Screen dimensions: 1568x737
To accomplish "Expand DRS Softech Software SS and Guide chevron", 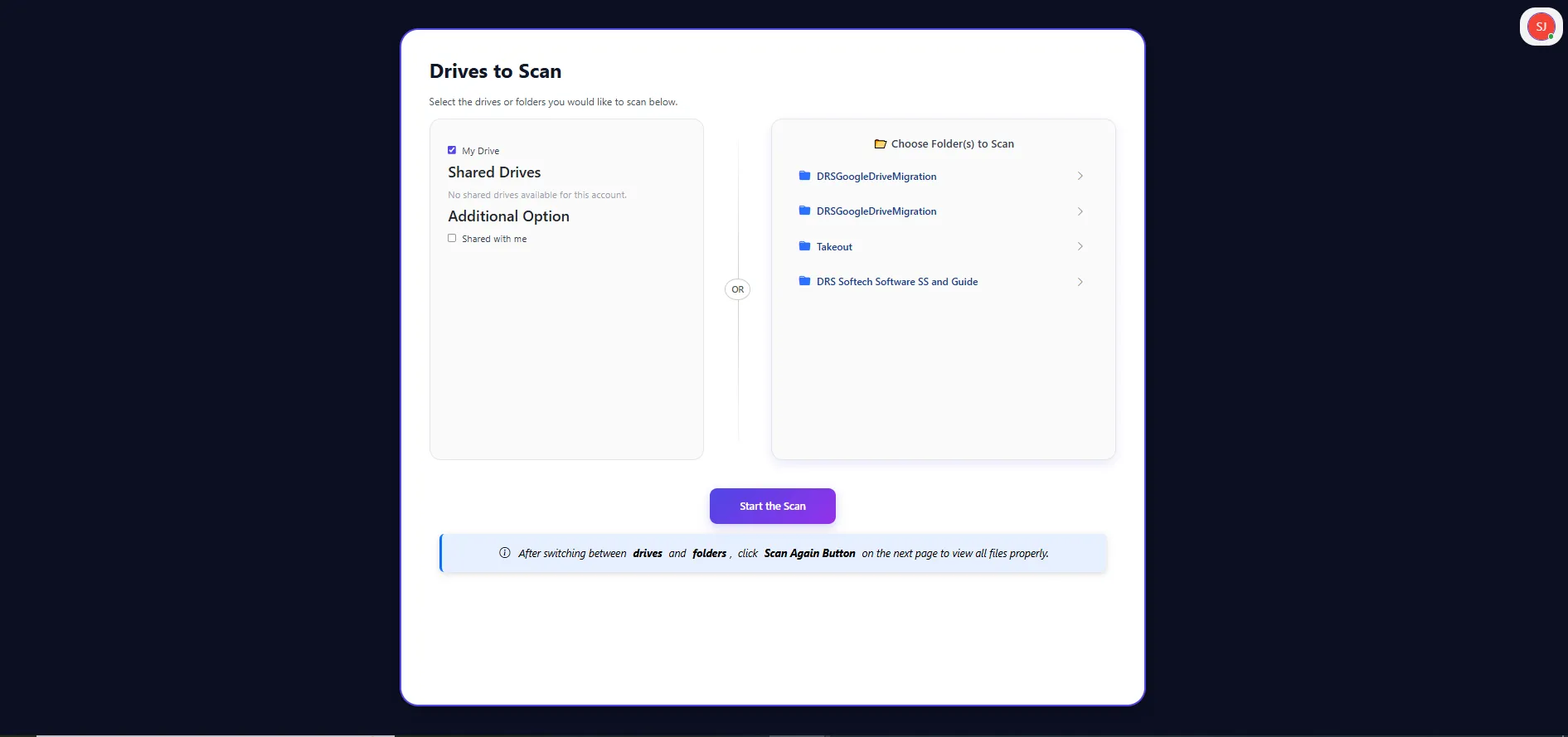I will (x=1080, y=282).
